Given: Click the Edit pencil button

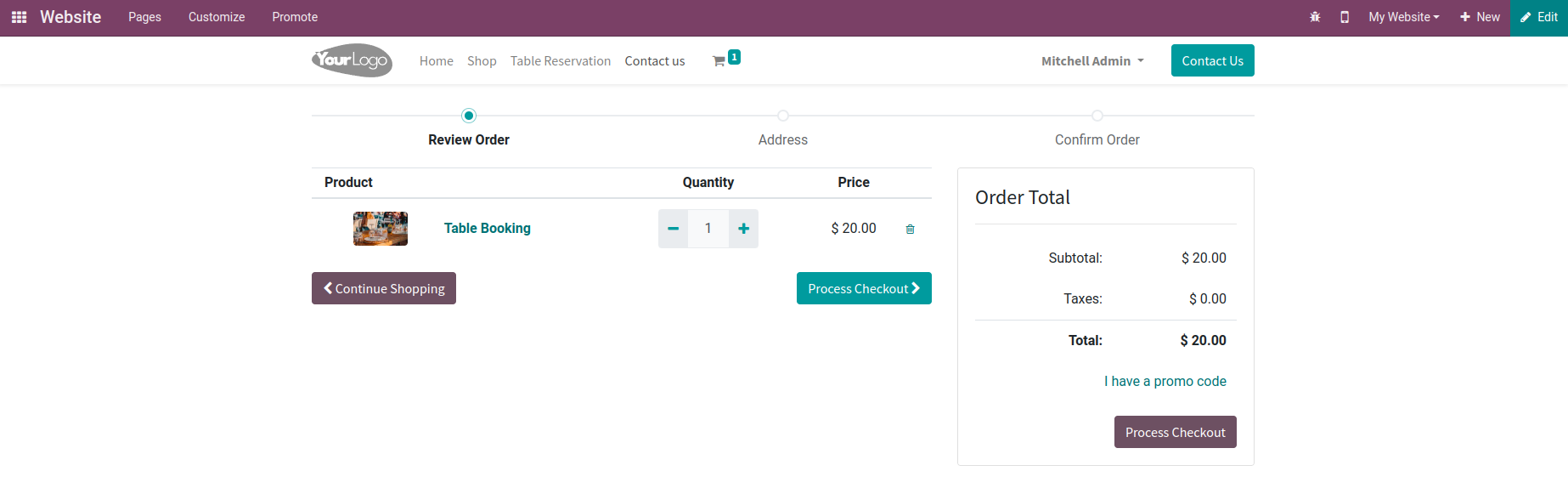Looking at the screenshot, I should (1539, 17).
